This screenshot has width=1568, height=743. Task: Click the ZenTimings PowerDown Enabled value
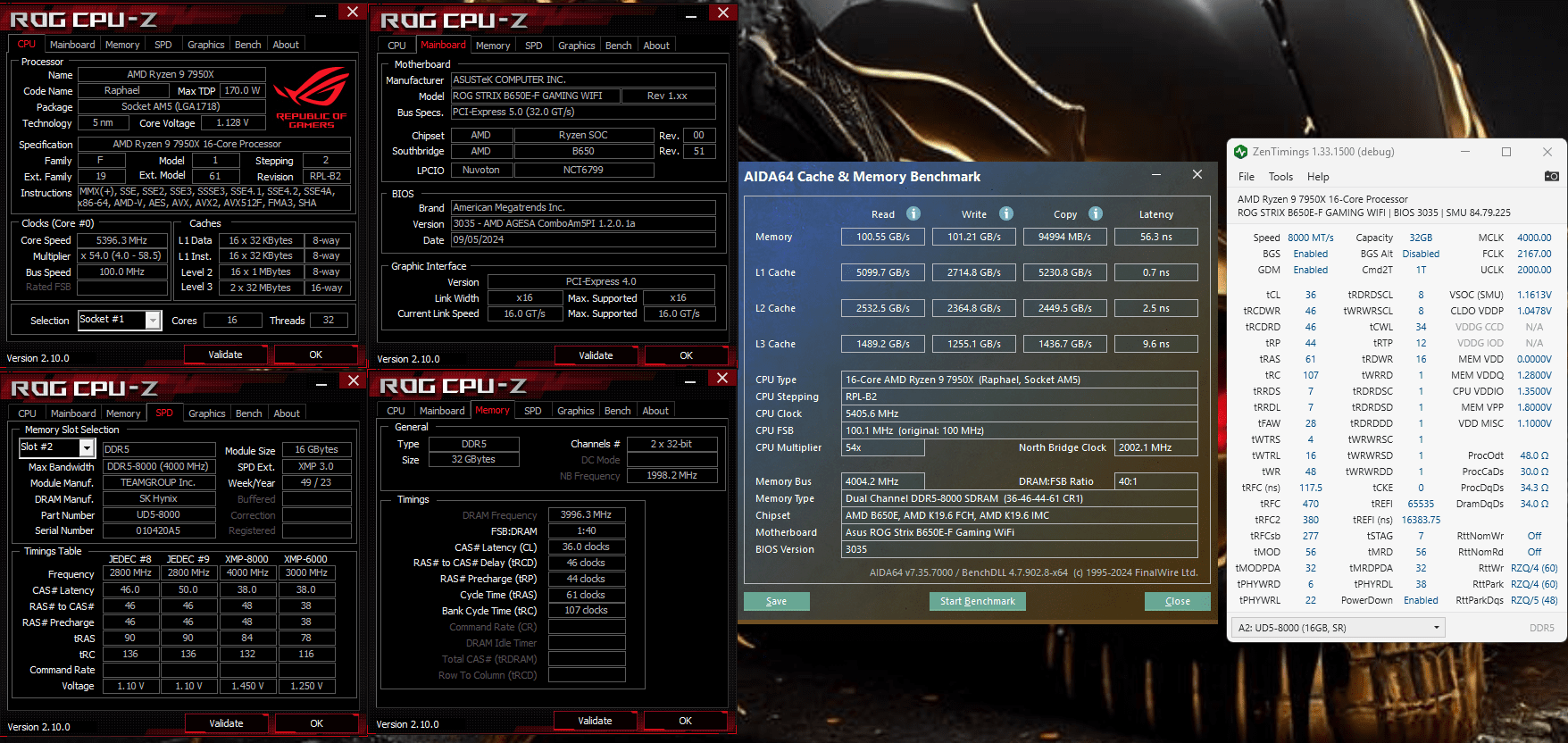[1421, 600]
